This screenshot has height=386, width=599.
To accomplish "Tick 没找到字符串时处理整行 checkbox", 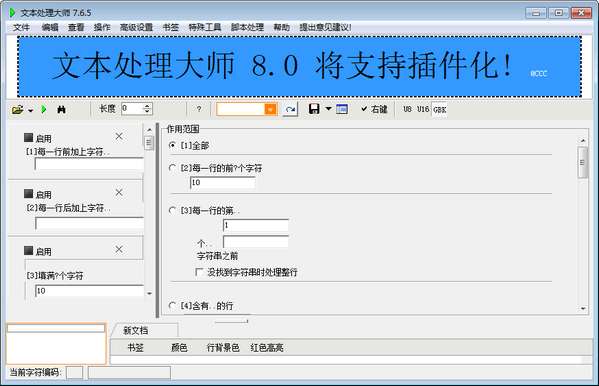I will [x=199, y=272].
